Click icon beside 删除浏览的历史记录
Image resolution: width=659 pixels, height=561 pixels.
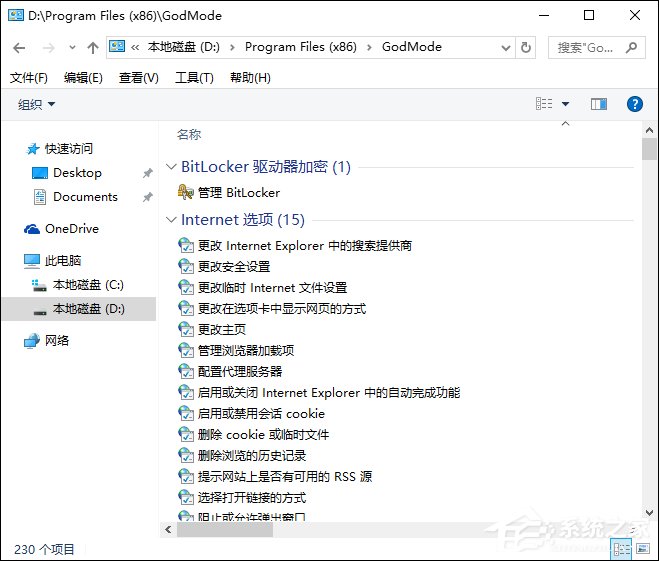(185, 455)
